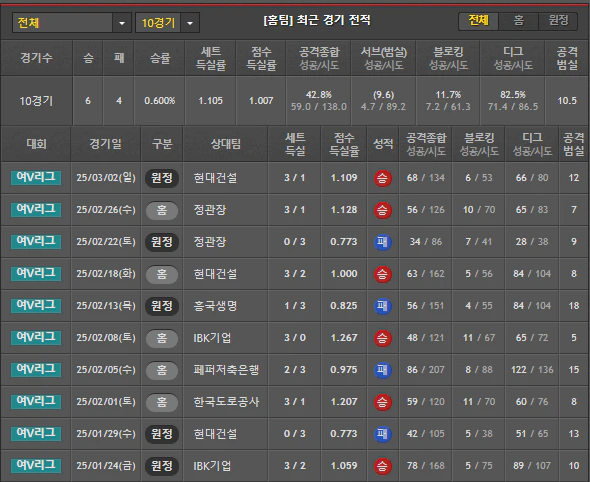Image resolution: width=590 pixels, height=482 pixels.
Task: Click point ratio 1.267
Action: point(344,338)
